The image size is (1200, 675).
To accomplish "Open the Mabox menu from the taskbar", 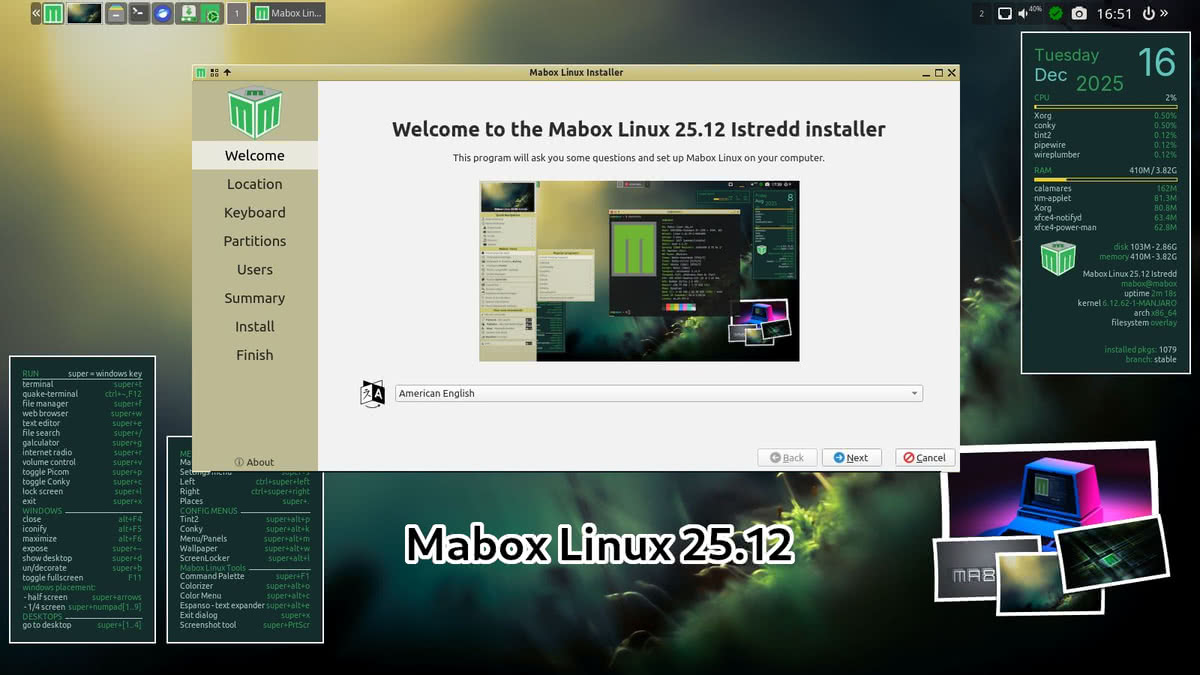I will click(x=52, y=13).
